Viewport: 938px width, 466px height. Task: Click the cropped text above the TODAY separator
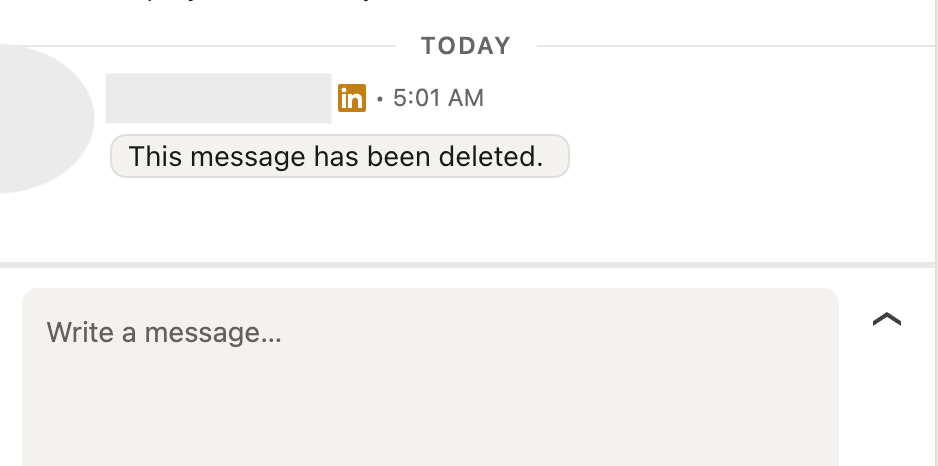(250, 5)
